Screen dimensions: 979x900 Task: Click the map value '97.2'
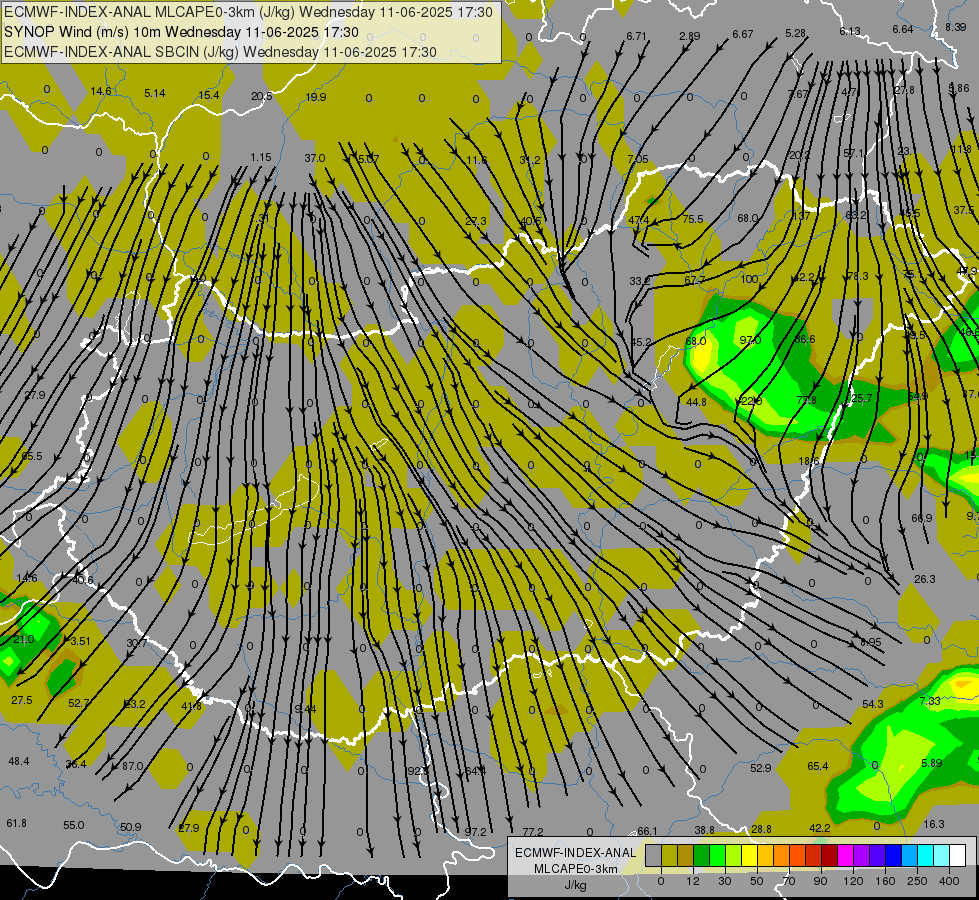click(x=476, y=831)
